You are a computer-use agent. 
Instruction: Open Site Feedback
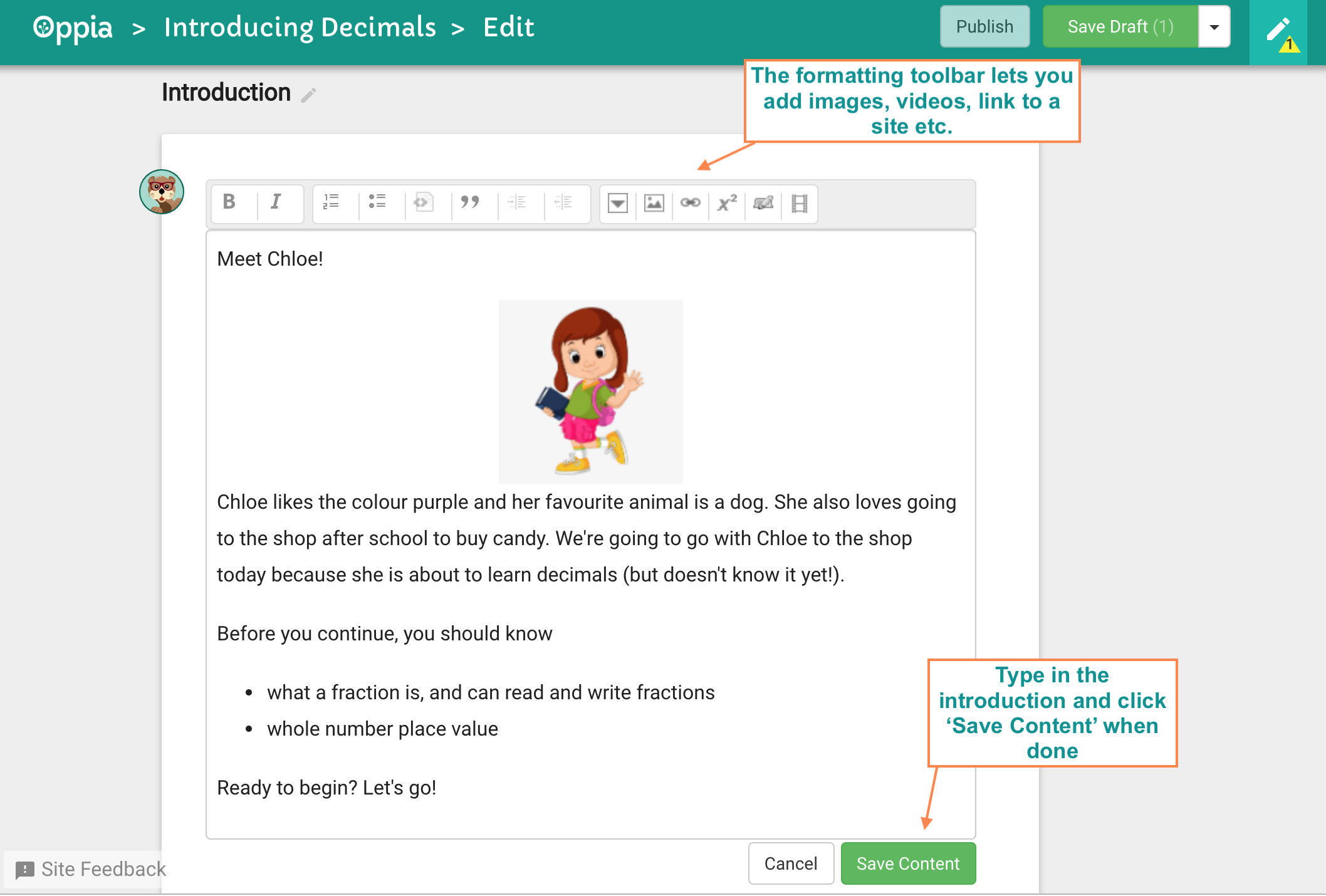click(91, 869)
